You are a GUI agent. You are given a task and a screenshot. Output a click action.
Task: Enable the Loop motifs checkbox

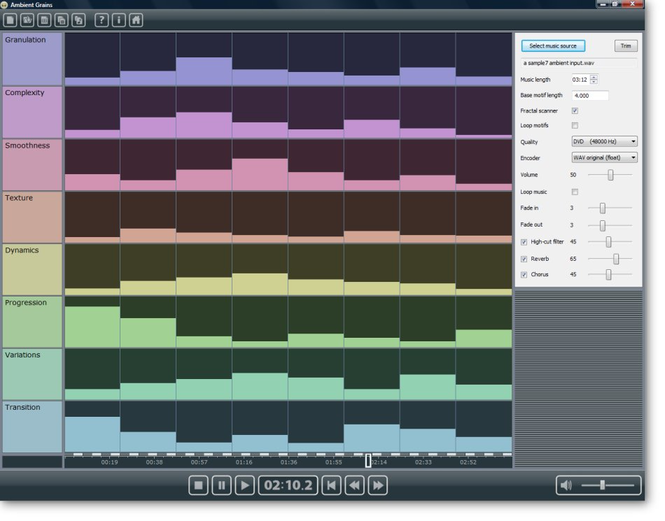click(575, 126)
